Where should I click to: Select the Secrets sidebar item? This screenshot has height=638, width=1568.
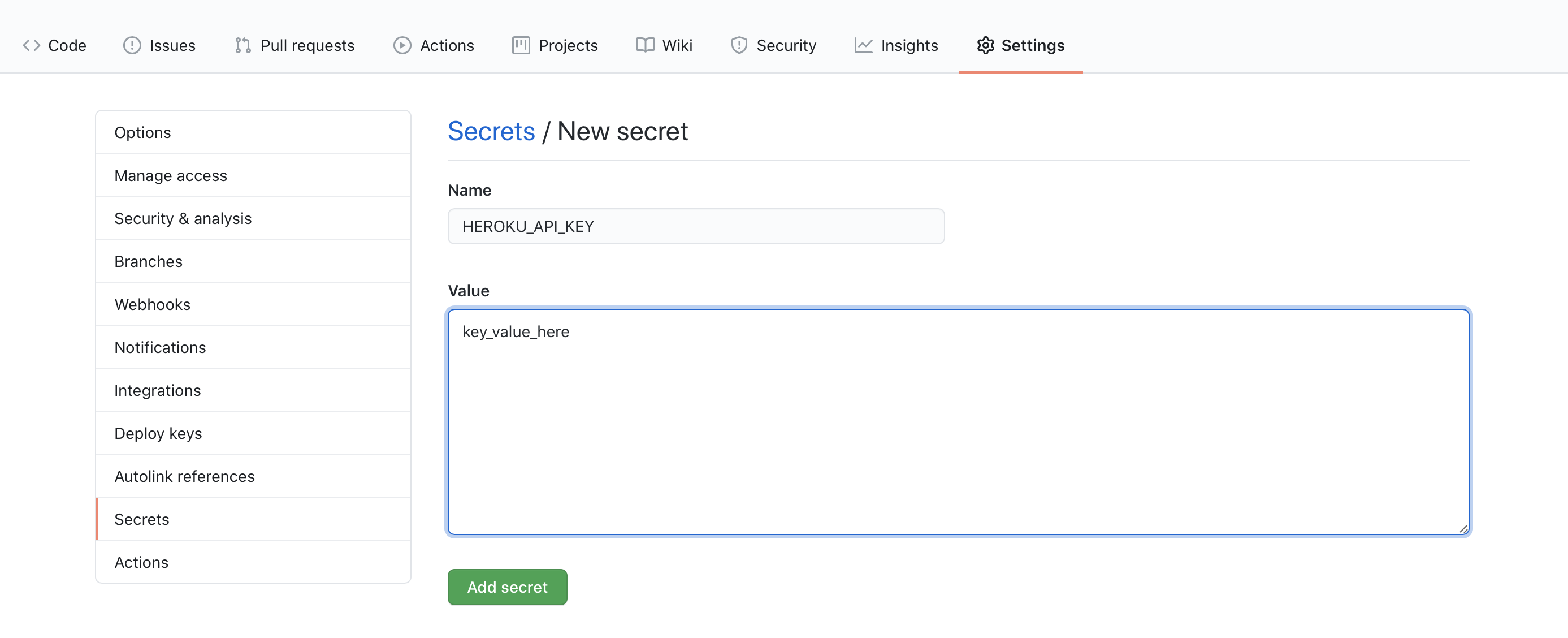[x=141, y=518]
